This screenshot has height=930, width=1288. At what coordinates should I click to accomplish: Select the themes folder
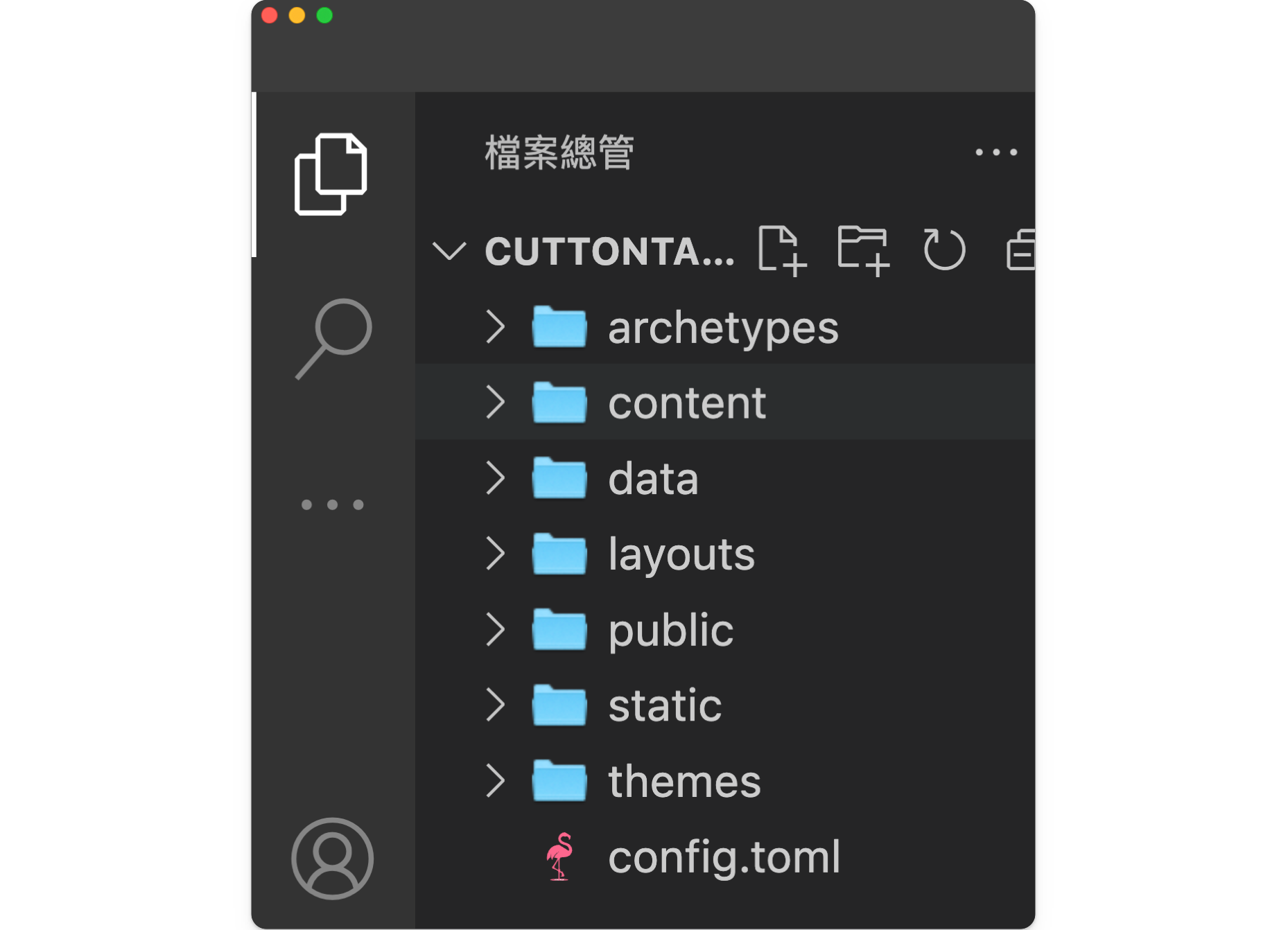[x=684, y=781]
